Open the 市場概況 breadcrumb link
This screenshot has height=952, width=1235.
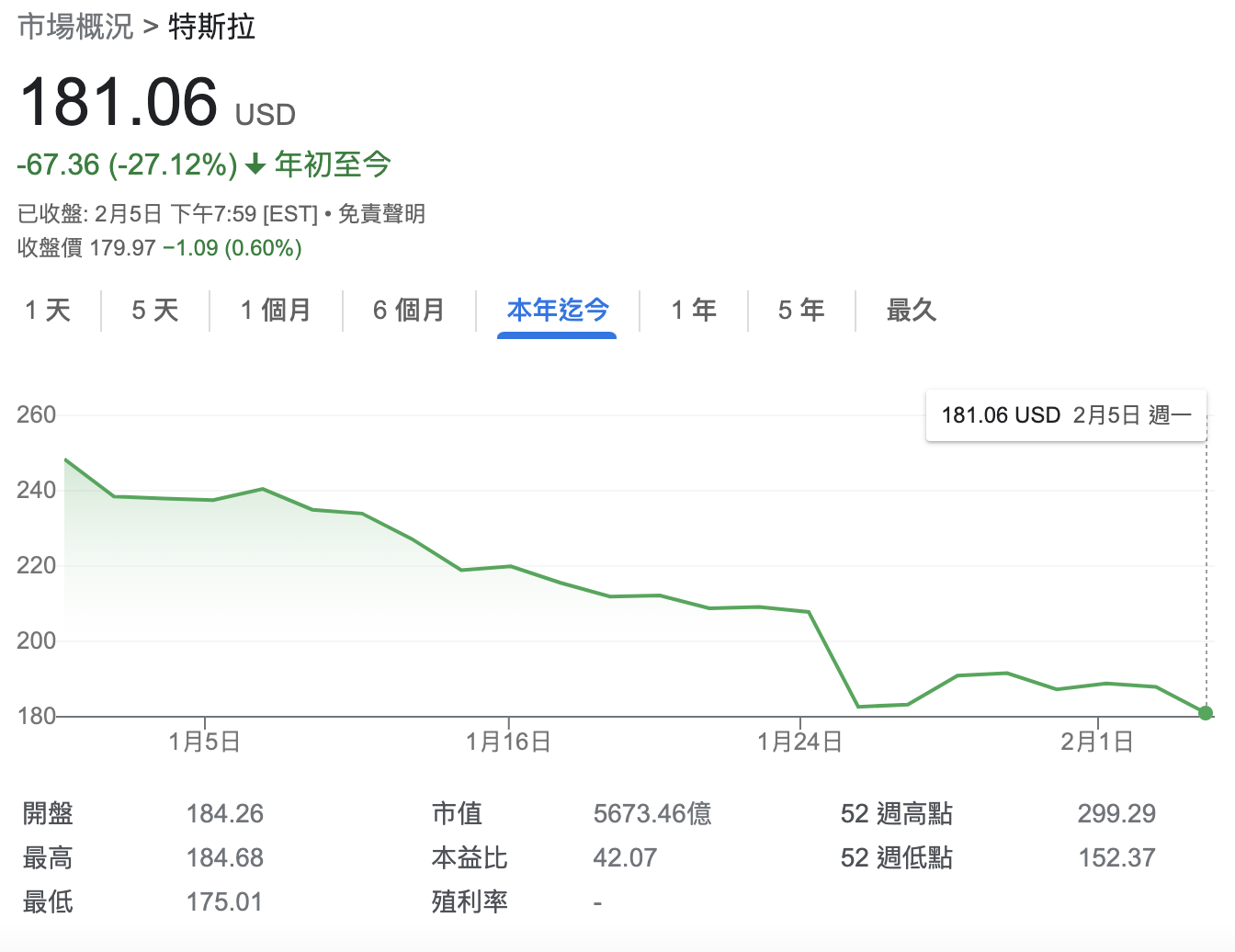pyautogui.click(x=75, y=27)
